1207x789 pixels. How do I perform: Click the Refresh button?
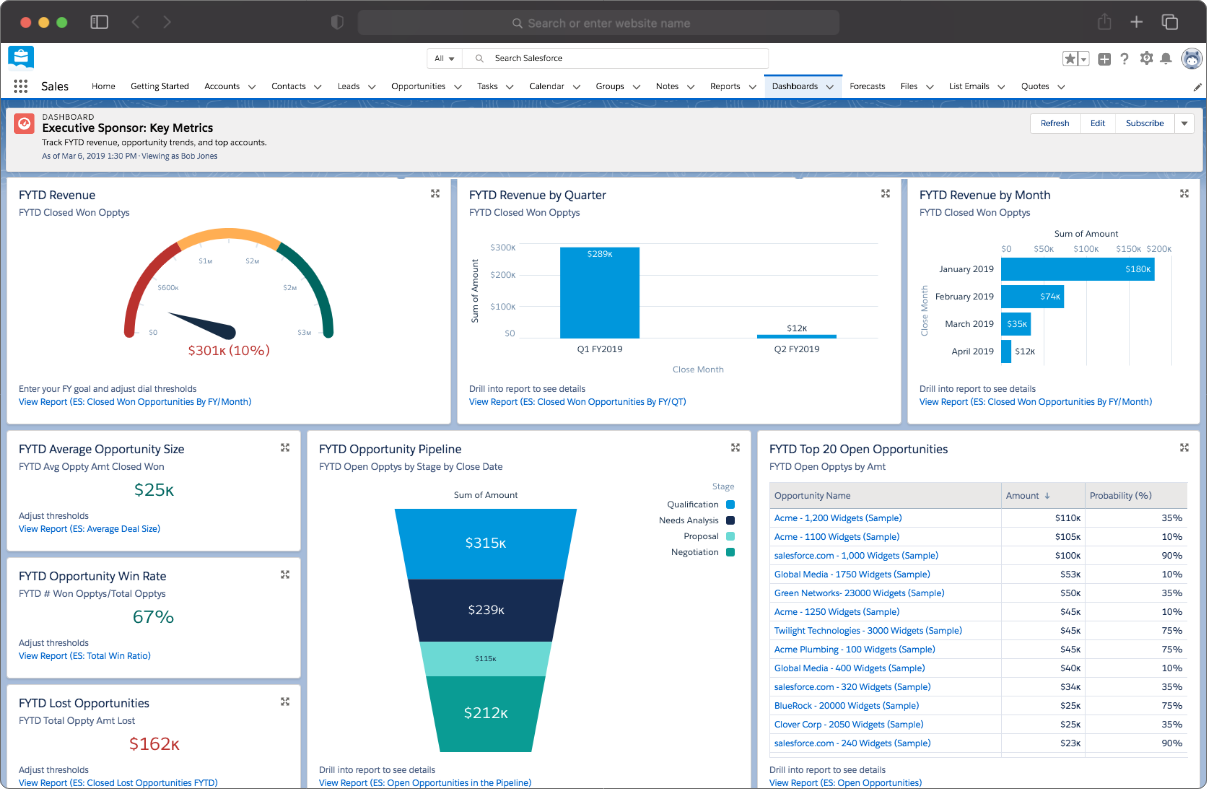(x=1055, y=124)
